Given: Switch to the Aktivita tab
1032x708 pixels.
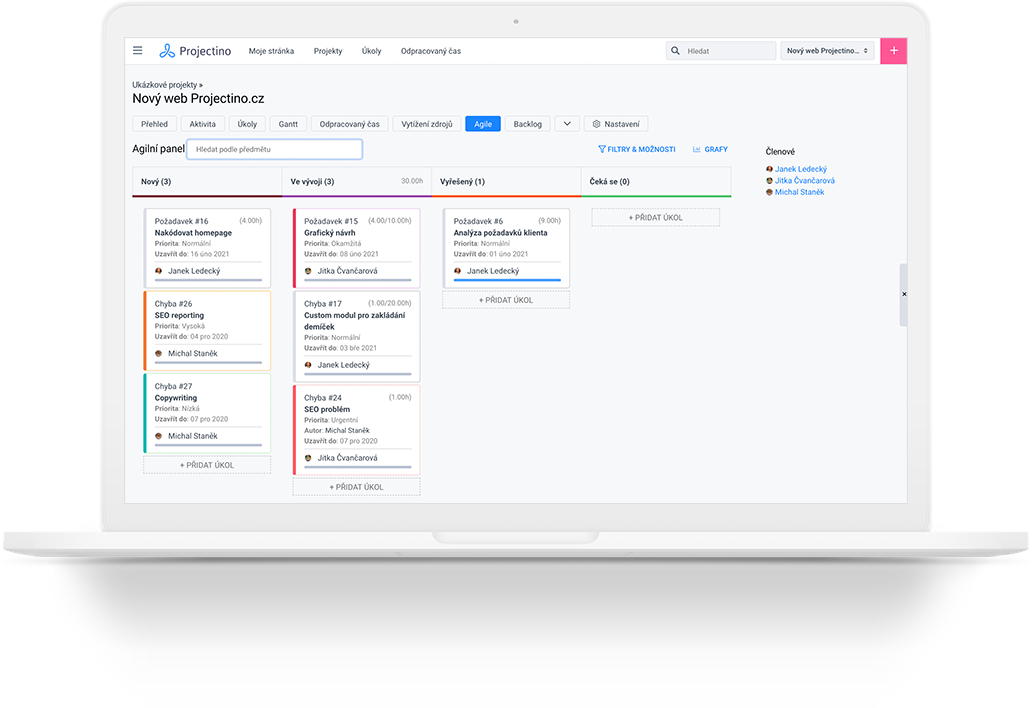Looking at the screenshot, I should (x=203, y=124).
